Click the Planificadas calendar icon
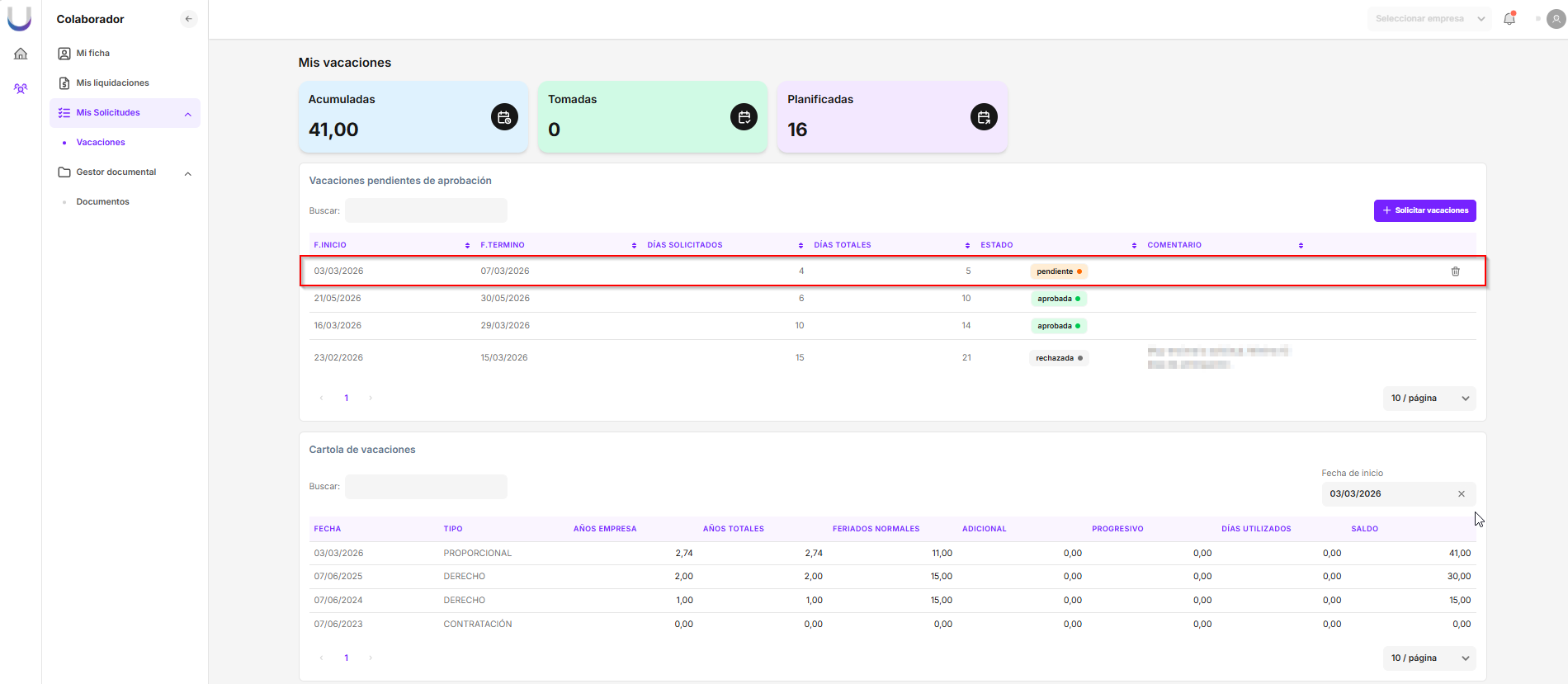The height and width of the screenshot is (684, 1568). 984,117
